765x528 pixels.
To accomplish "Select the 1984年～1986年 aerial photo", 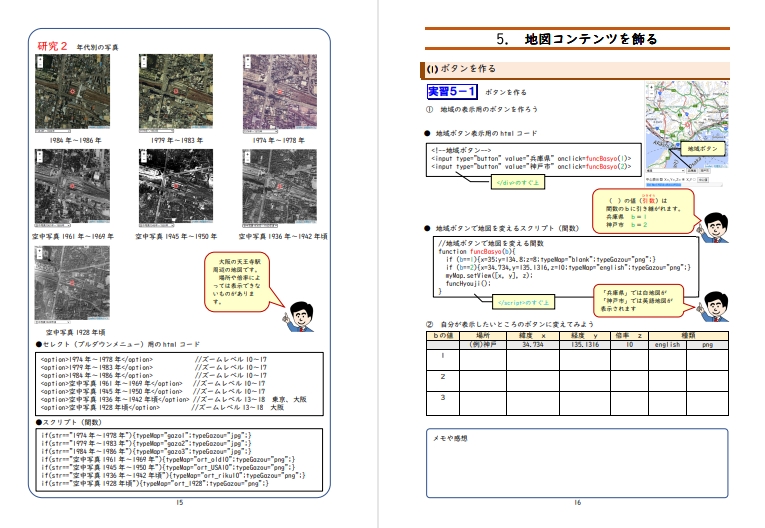I will 72,93.
